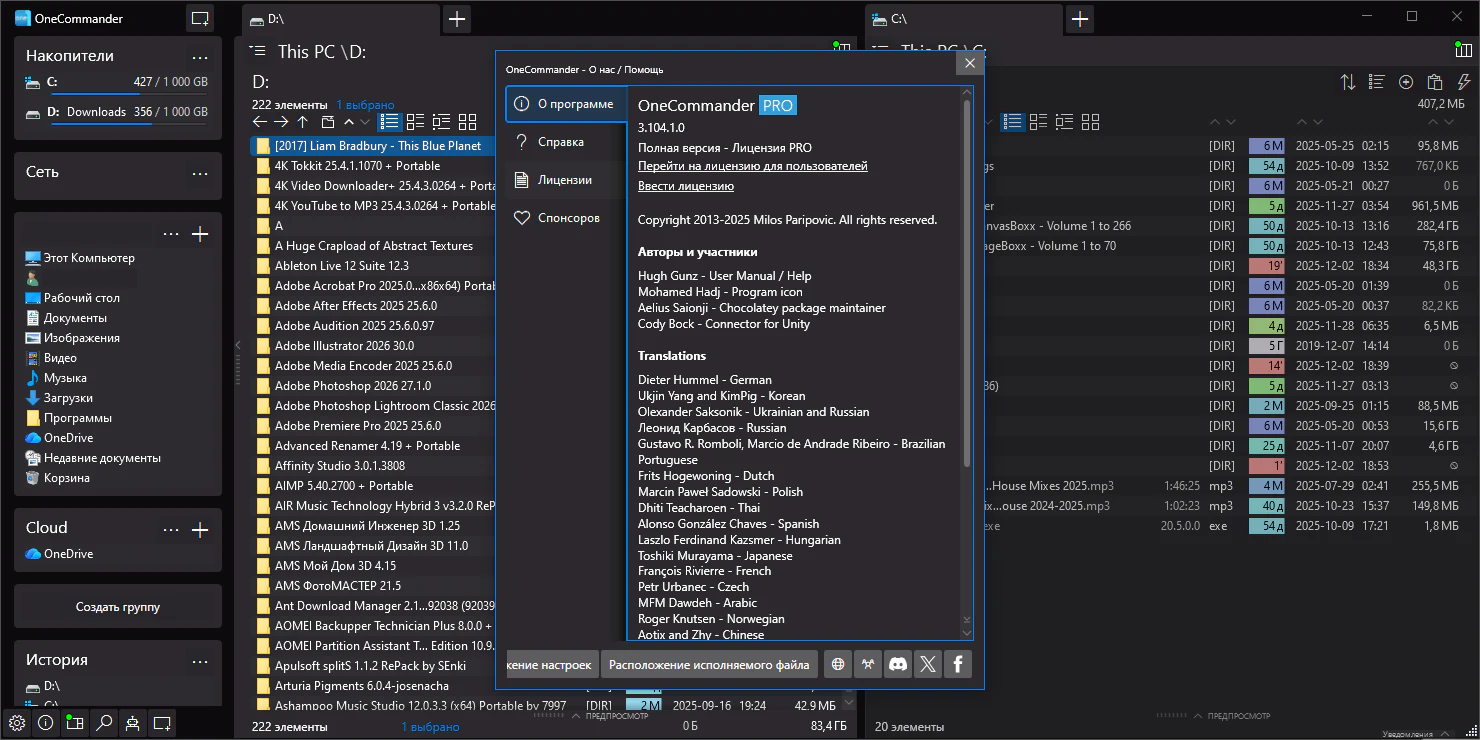This screenshot has width=1480, height=740.
Task: Open the Накопители three-dot menu
Action: tap(200, 57)
